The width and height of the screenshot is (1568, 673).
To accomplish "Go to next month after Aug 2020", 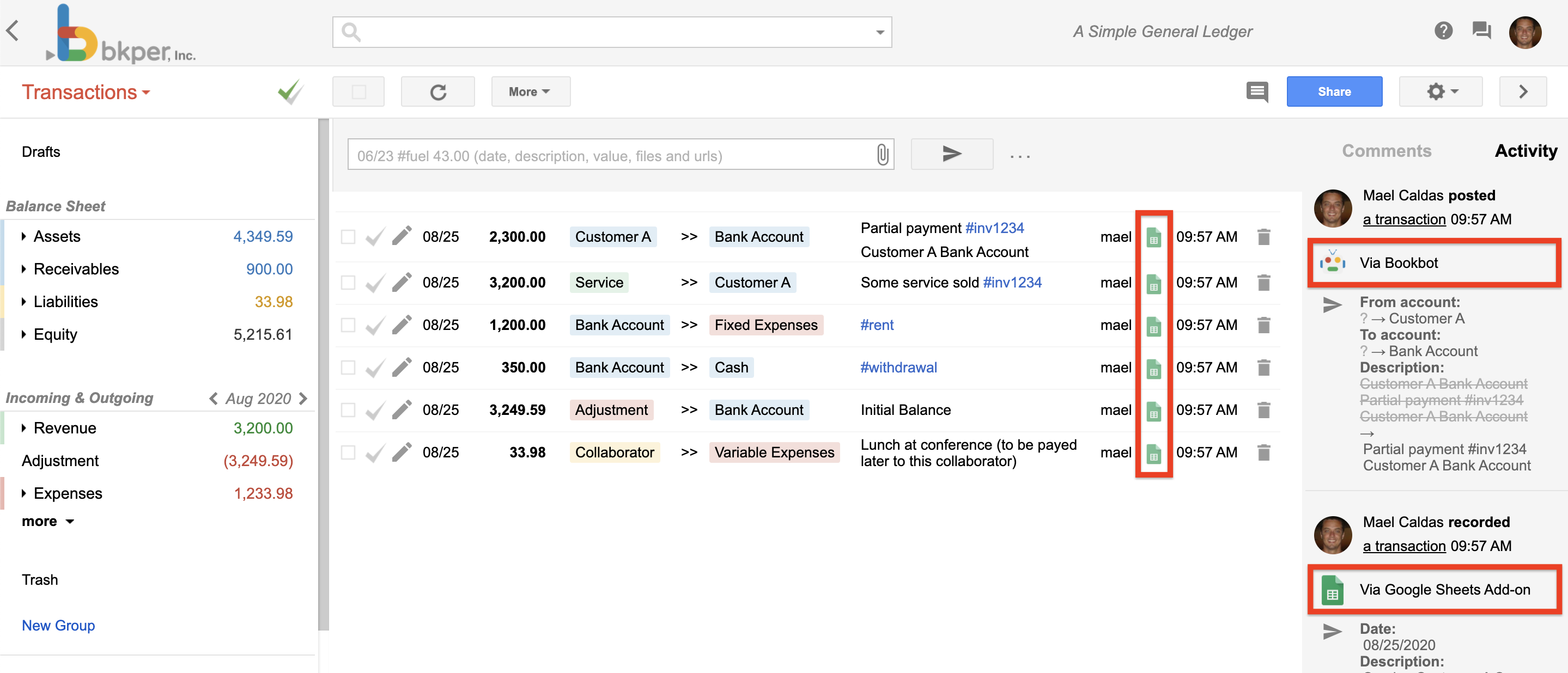I will [303, 398].
